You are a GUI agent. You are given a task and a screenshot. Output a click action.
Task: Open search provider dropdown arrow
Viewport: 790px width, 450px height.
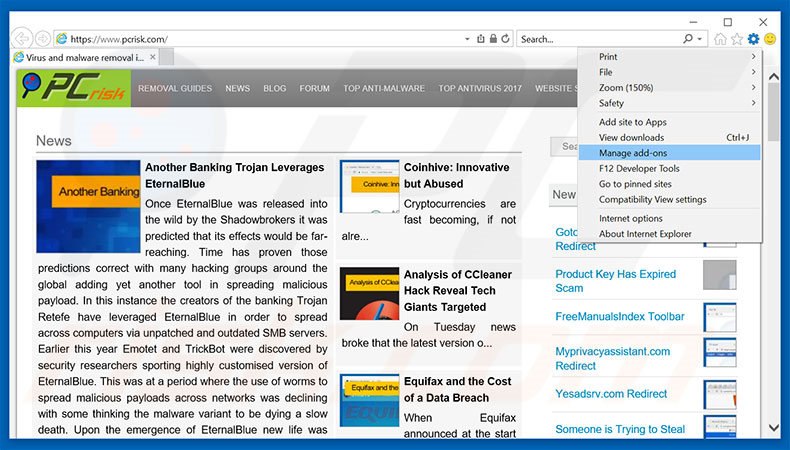pos(699,39)
